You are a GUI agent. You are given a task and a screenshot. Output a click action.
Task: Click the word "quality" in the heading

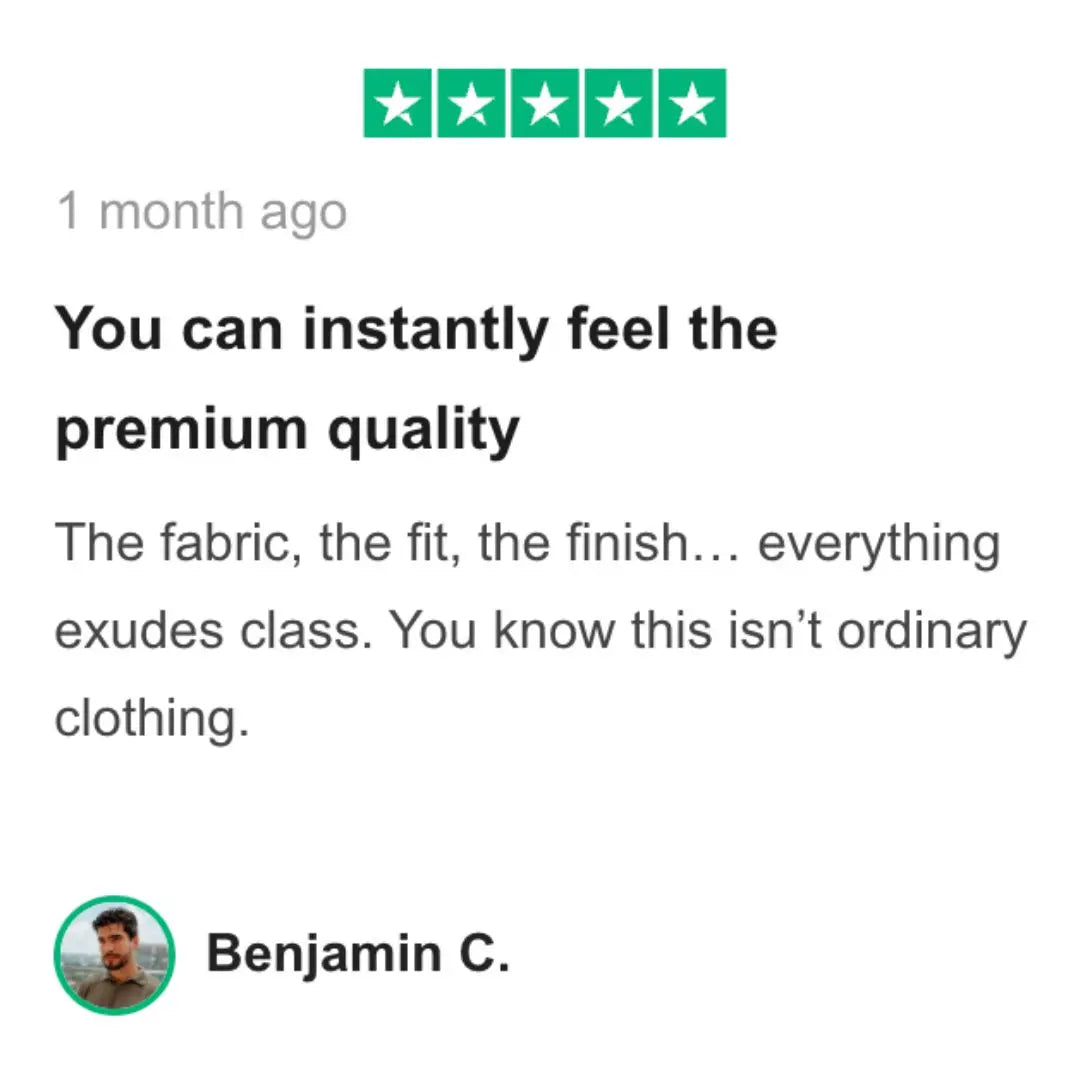tap(424, 431)
